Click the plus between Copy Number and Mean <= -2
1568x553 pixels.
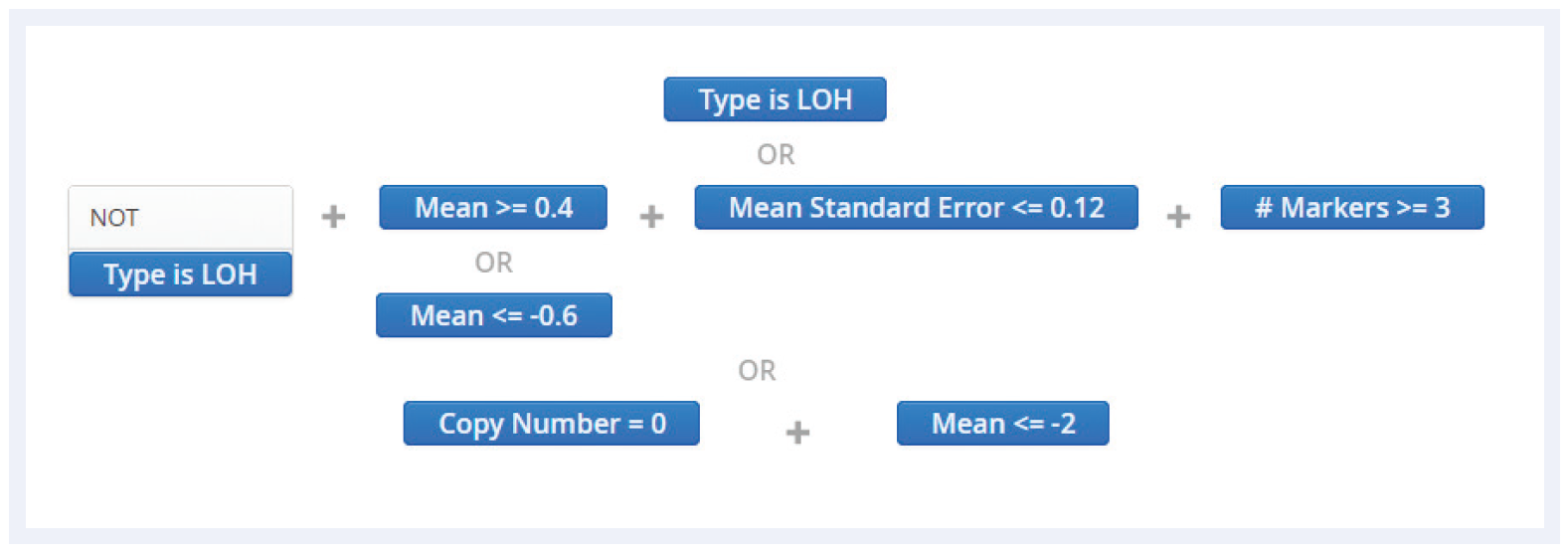tap(797, 432)
